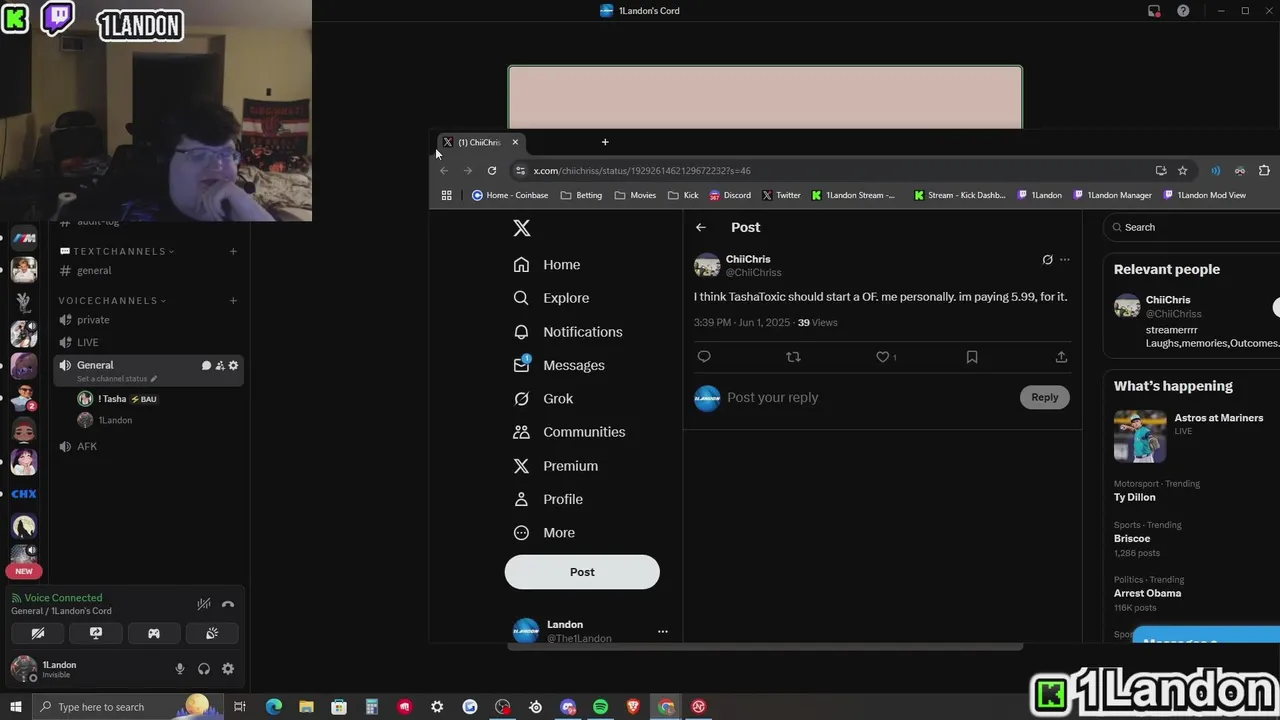Click the Grok icon beside post header
Image resolution: width=1280 pixels, height=720 pixels.
pyautogui.click(x=1047, y=260)
